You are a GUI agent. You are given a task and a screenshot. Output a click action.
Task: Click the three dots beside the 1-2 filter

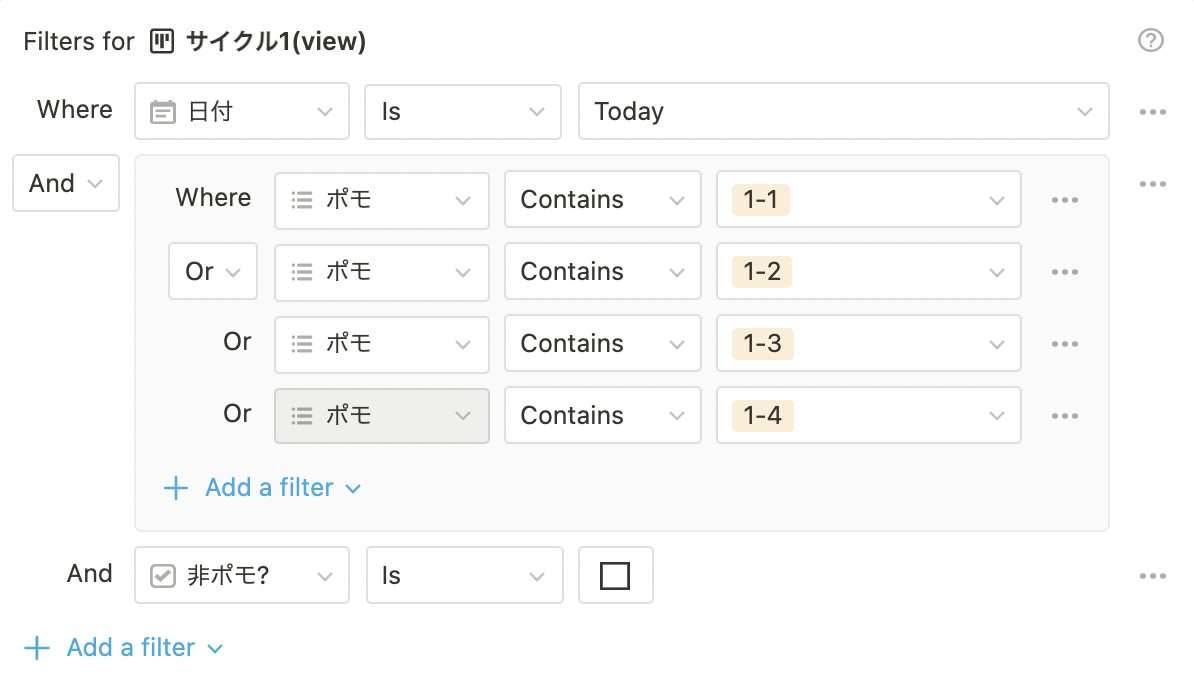pyautogui.click(x=1064, y=272)
